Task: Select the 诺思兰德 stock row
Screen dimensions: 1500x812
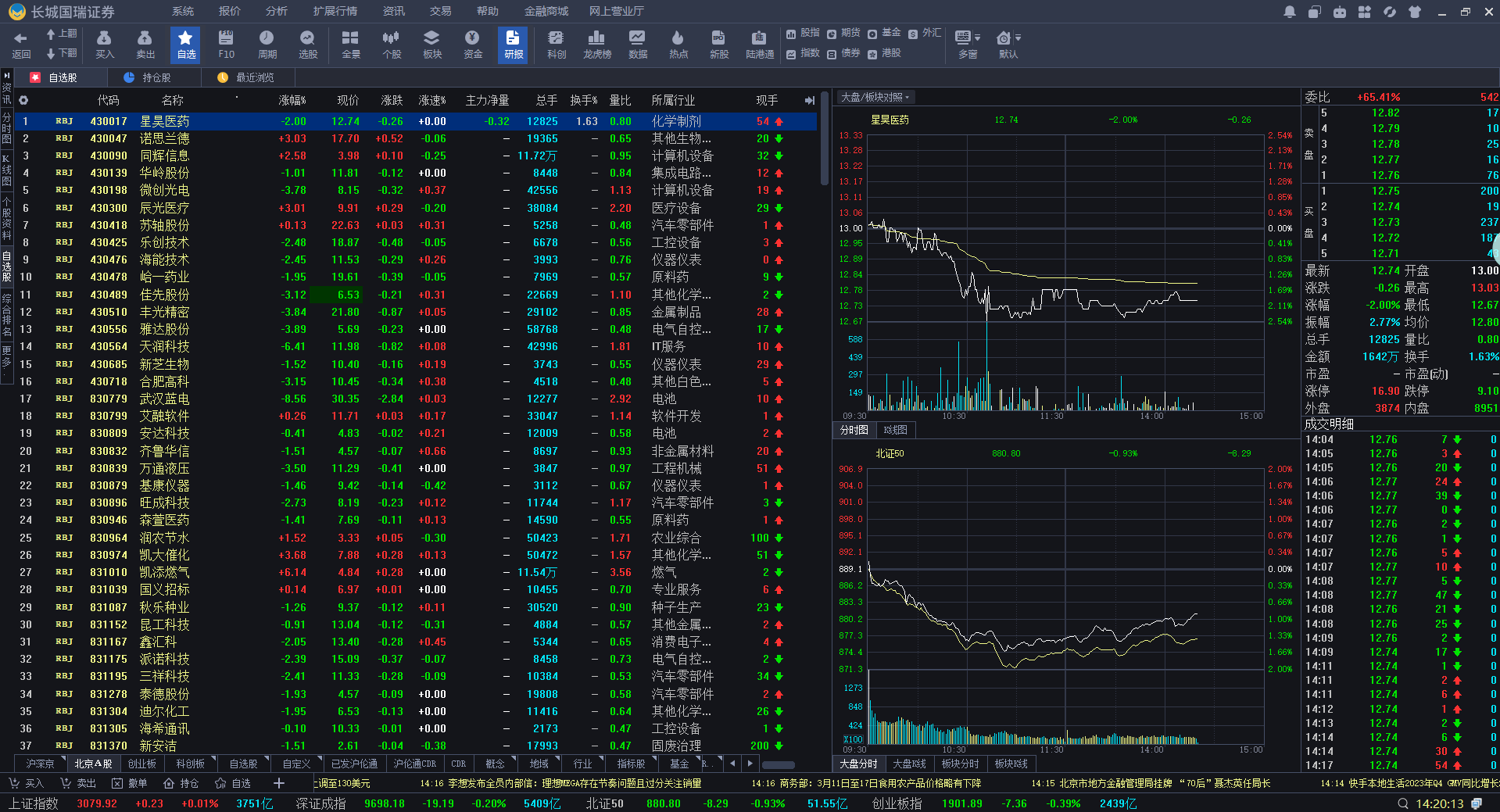Action: [x=416, y=138]
